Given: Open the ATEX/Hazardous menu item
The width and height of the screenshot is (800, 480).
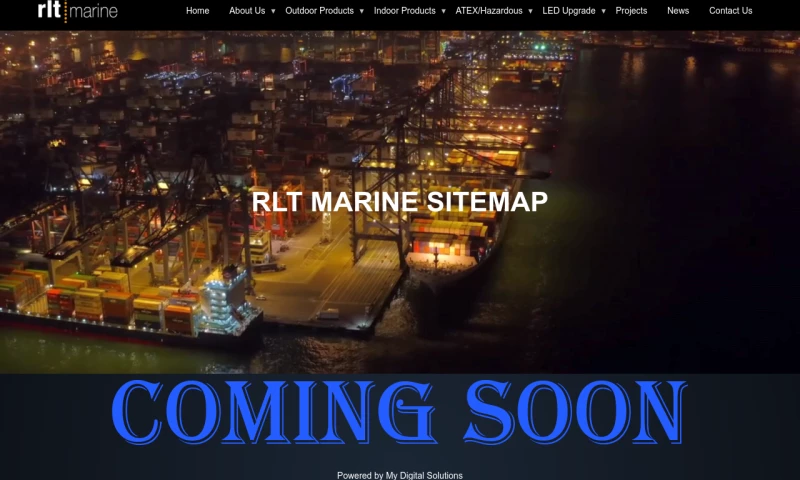Looking at the screenshot, I should click(489, 11).
